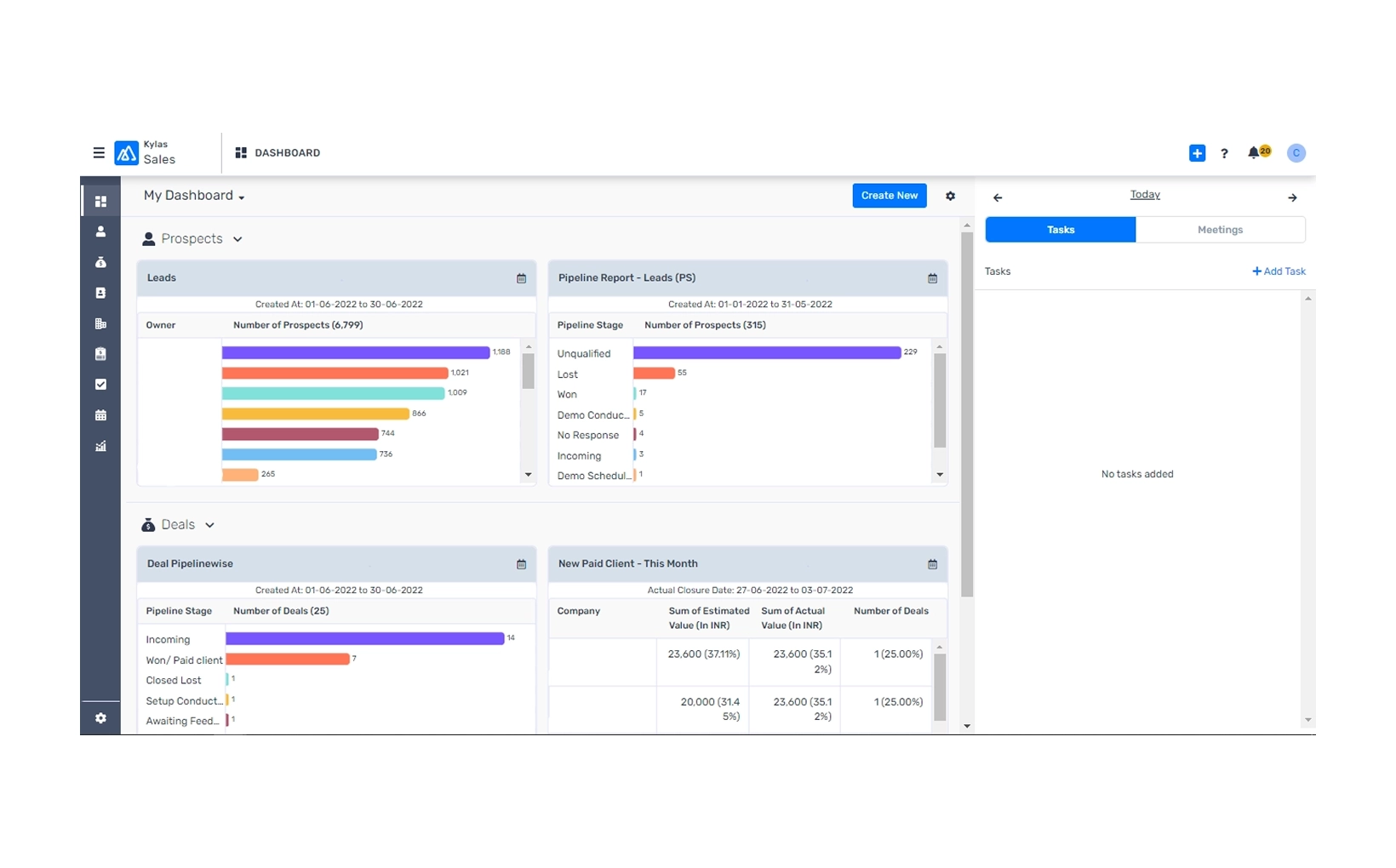Image resolution: width=1396 pixels, height=868 pixels.
Task: Collapse the Prospects section
Action: click(x=237, y=239)
